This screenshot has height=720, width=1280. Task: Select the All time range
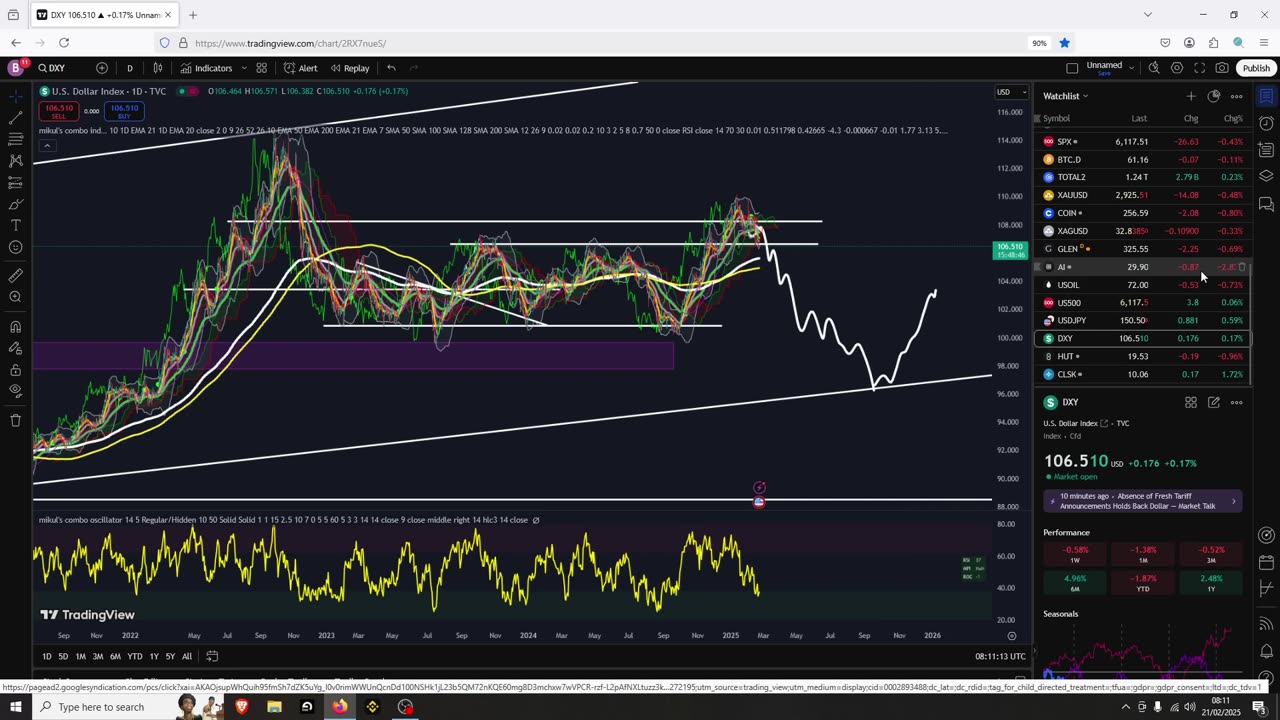pos(187,656)
